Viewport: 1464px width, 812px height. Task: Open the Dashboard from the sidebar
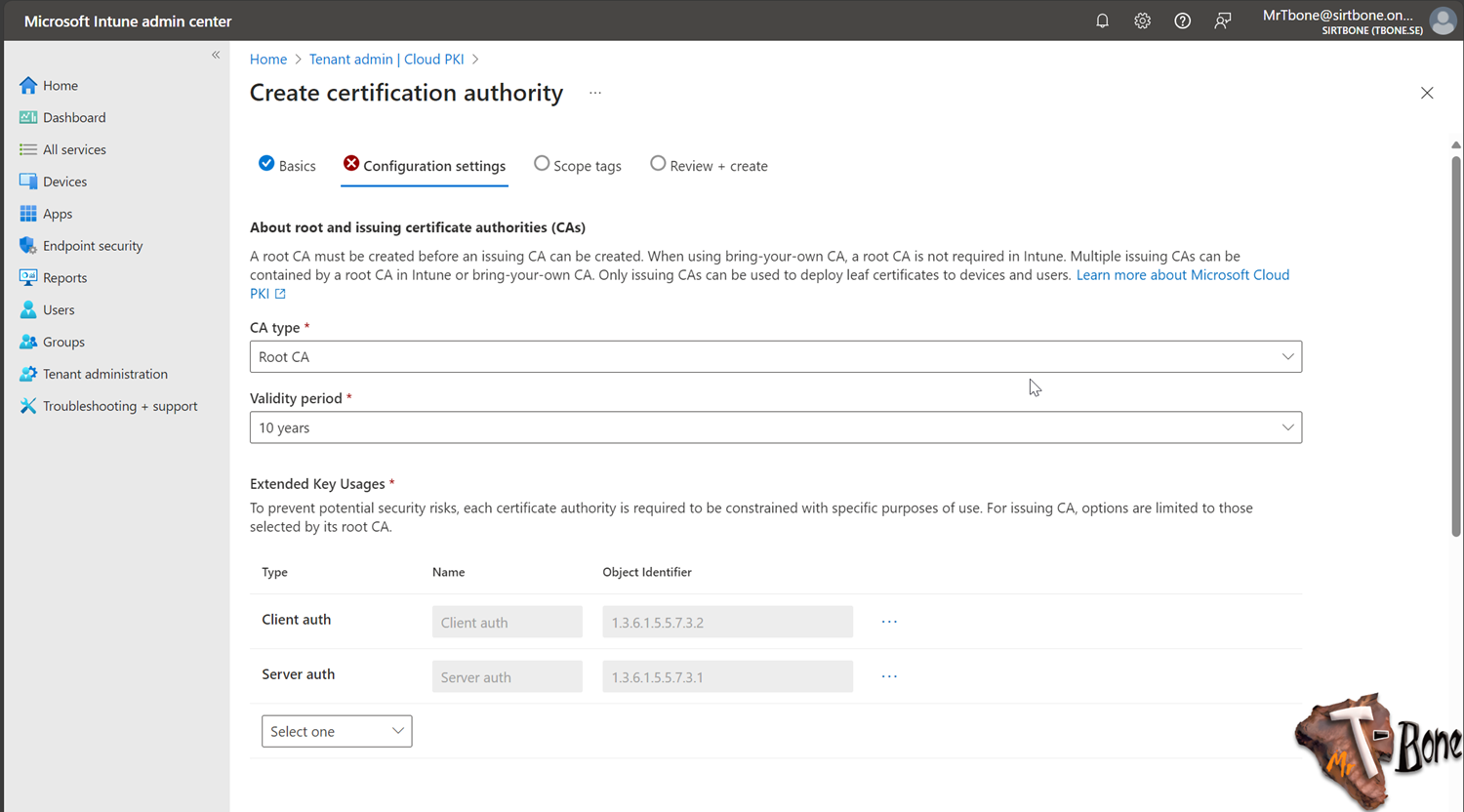pyautogui.click(x=73, y=117)
